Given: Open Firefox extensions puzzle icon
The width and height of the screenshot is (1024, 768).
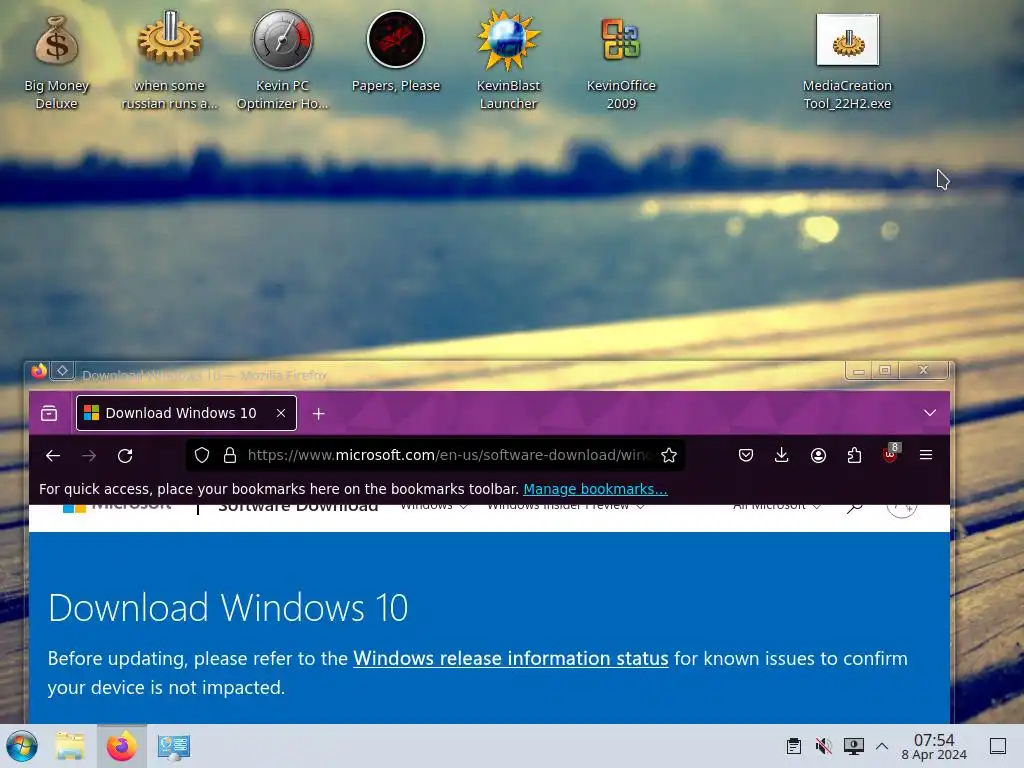Looking at the screenshot, I should click(854, 455).
